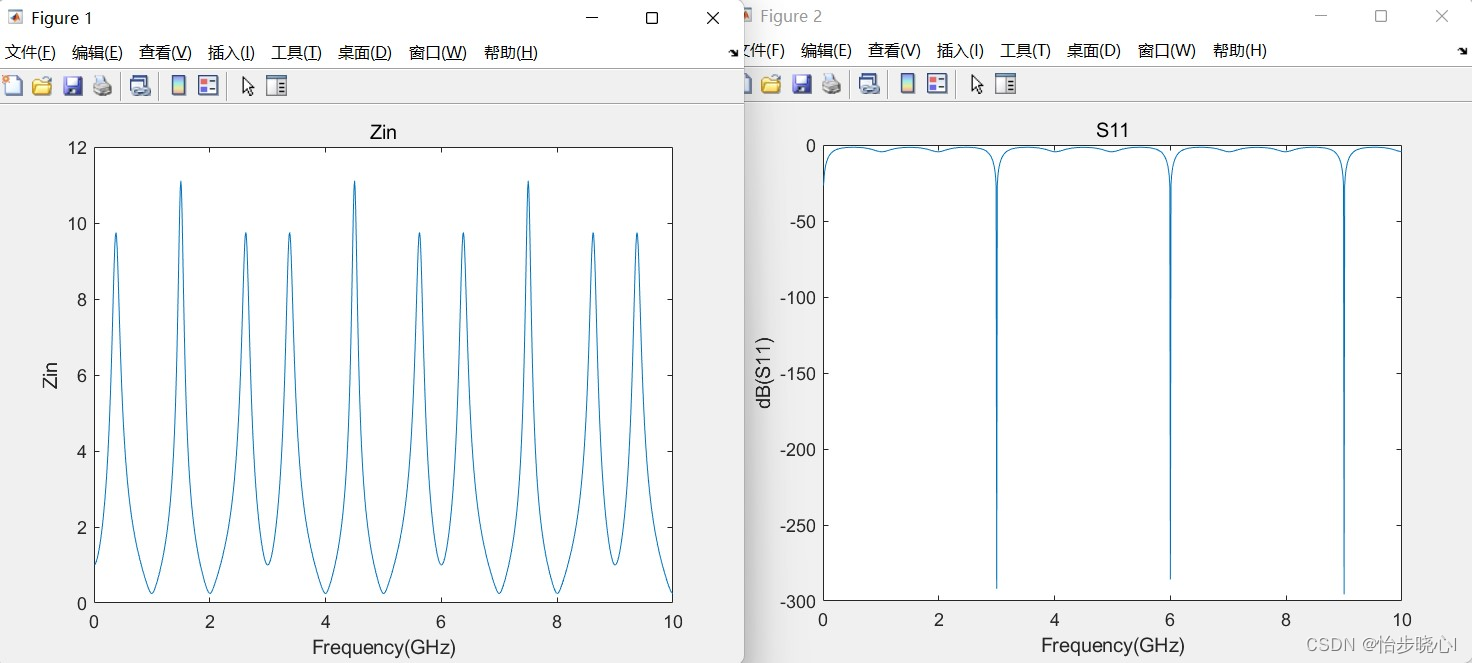Click the Figure 2 window title text

(791, 16)
